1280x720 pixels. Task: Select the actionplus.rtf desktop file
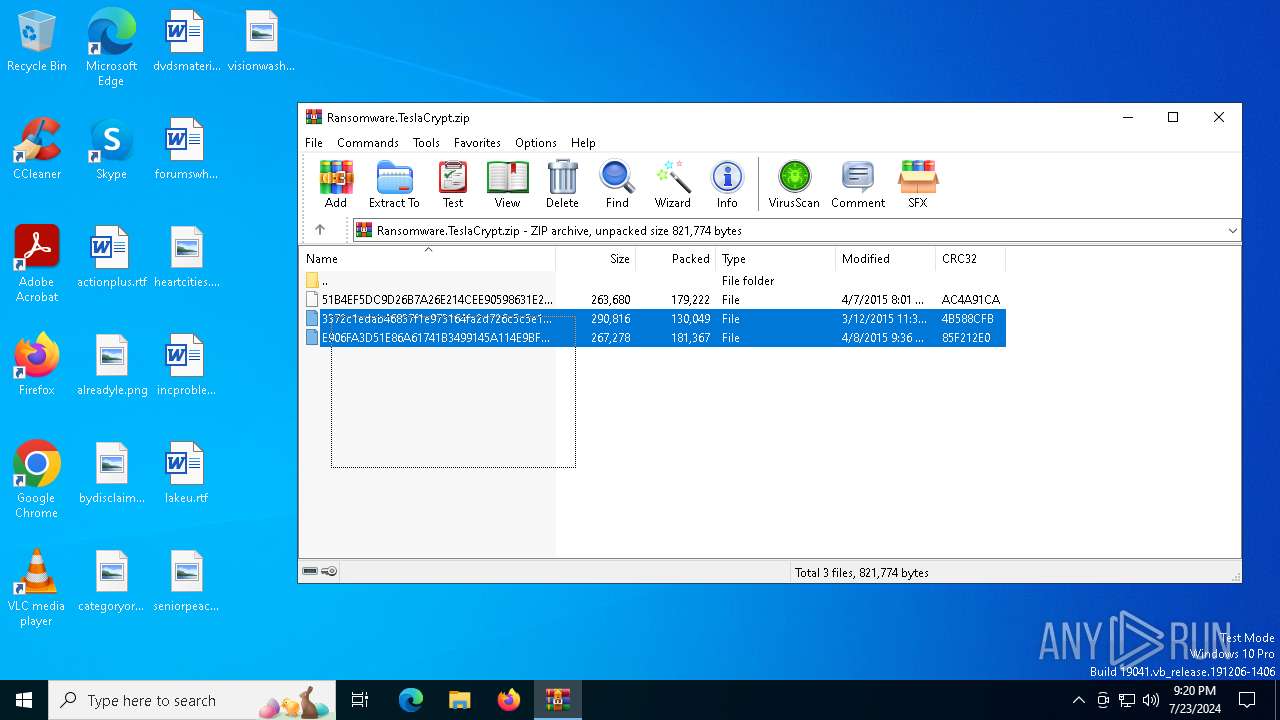111,258
